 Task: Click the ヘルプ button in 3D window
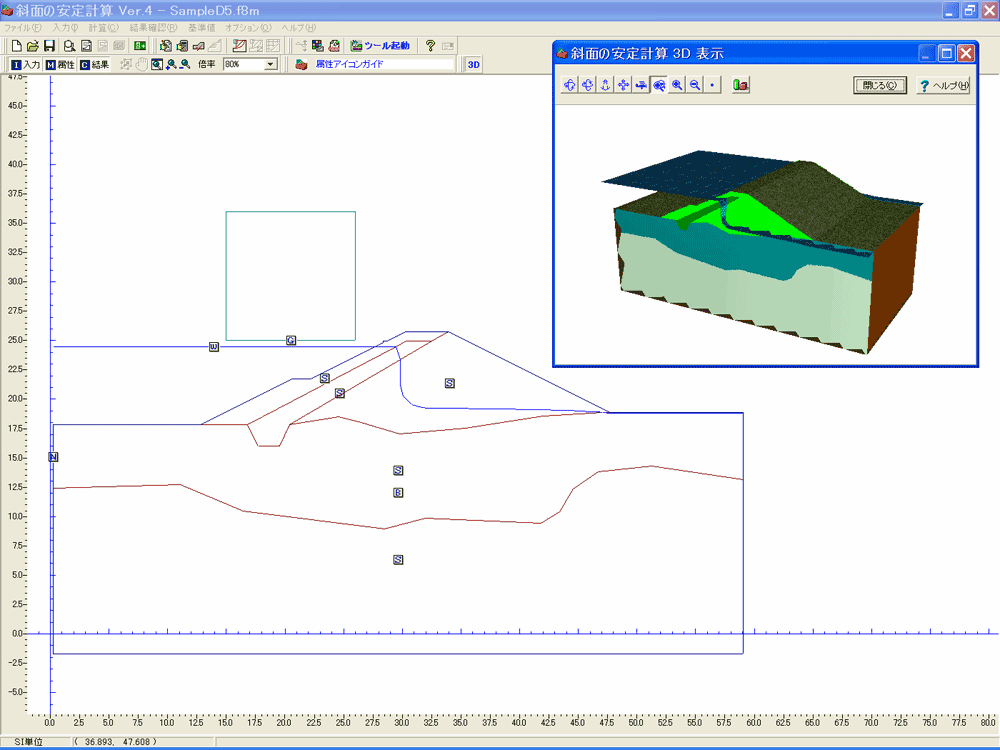coord(943,86)
